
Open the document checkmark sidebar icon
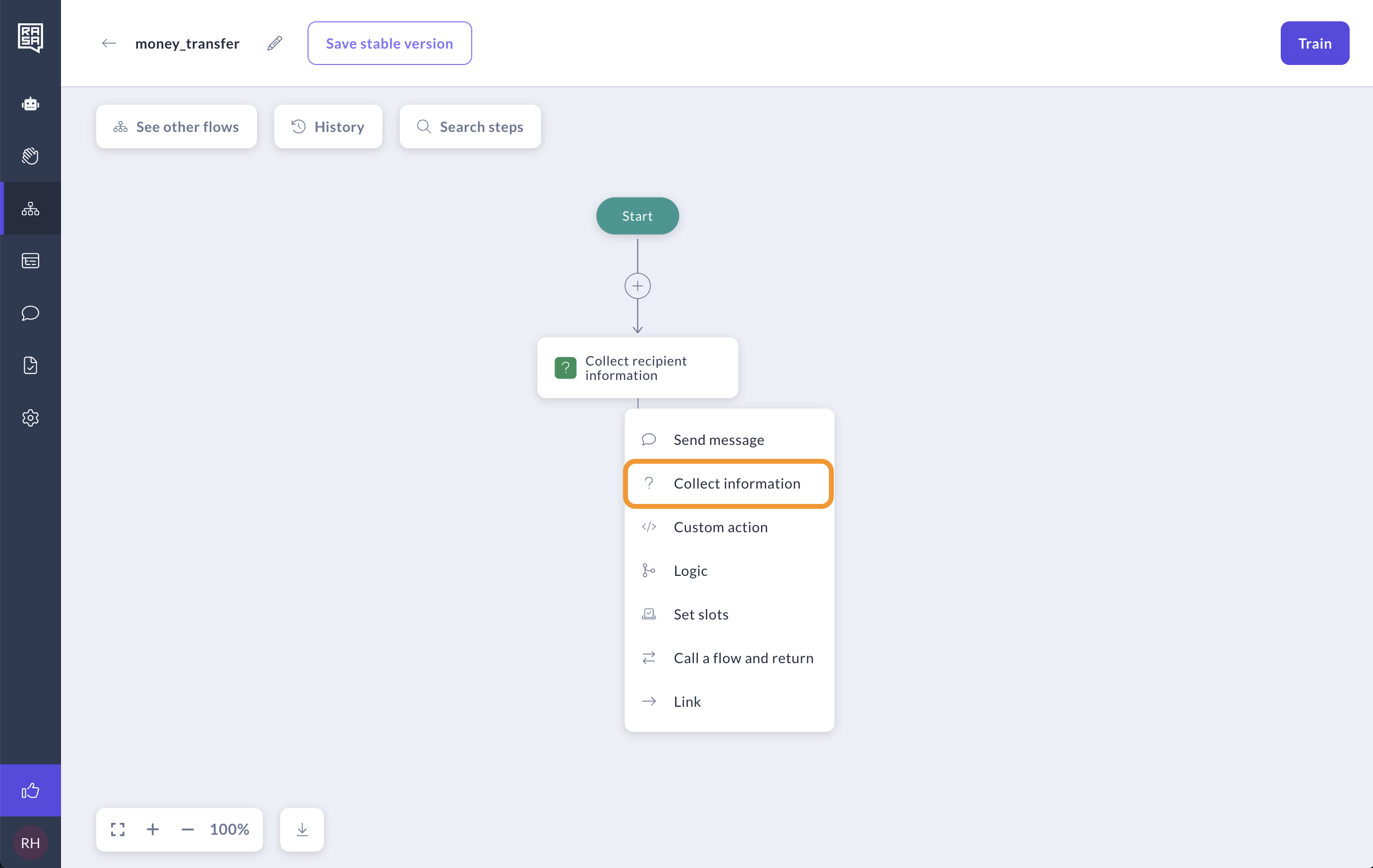click(x=30, y=365)
